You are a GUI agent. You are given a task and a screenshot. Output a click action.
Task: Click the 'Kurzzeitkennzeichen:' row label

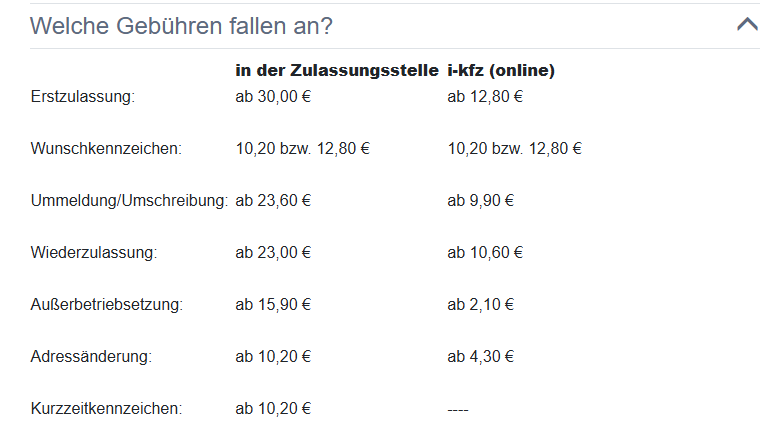point(106,409)
